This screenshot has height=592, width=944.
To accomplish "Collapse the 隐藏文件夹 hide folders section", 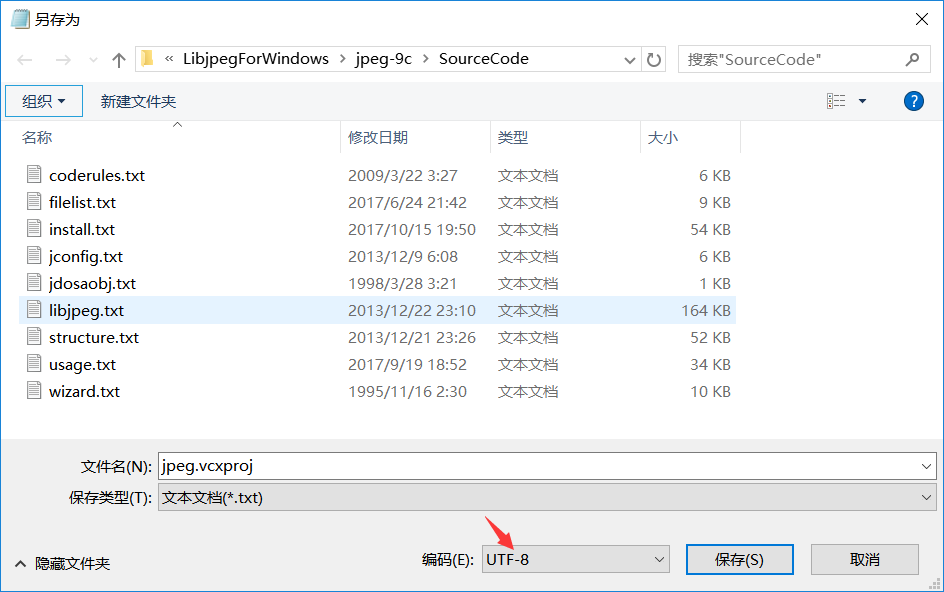I will click(21, 563).
